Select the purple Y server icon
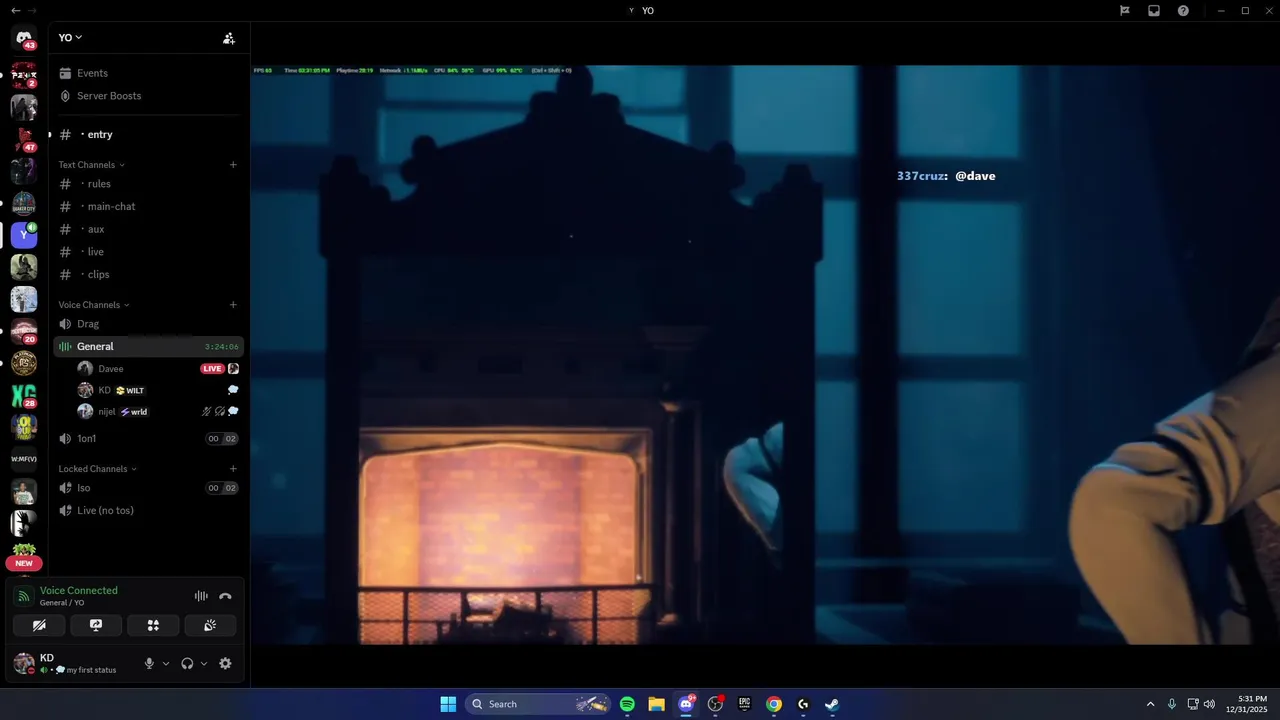Image resolution: width=1280 pixels, height=720 pixels. point(24,235)
